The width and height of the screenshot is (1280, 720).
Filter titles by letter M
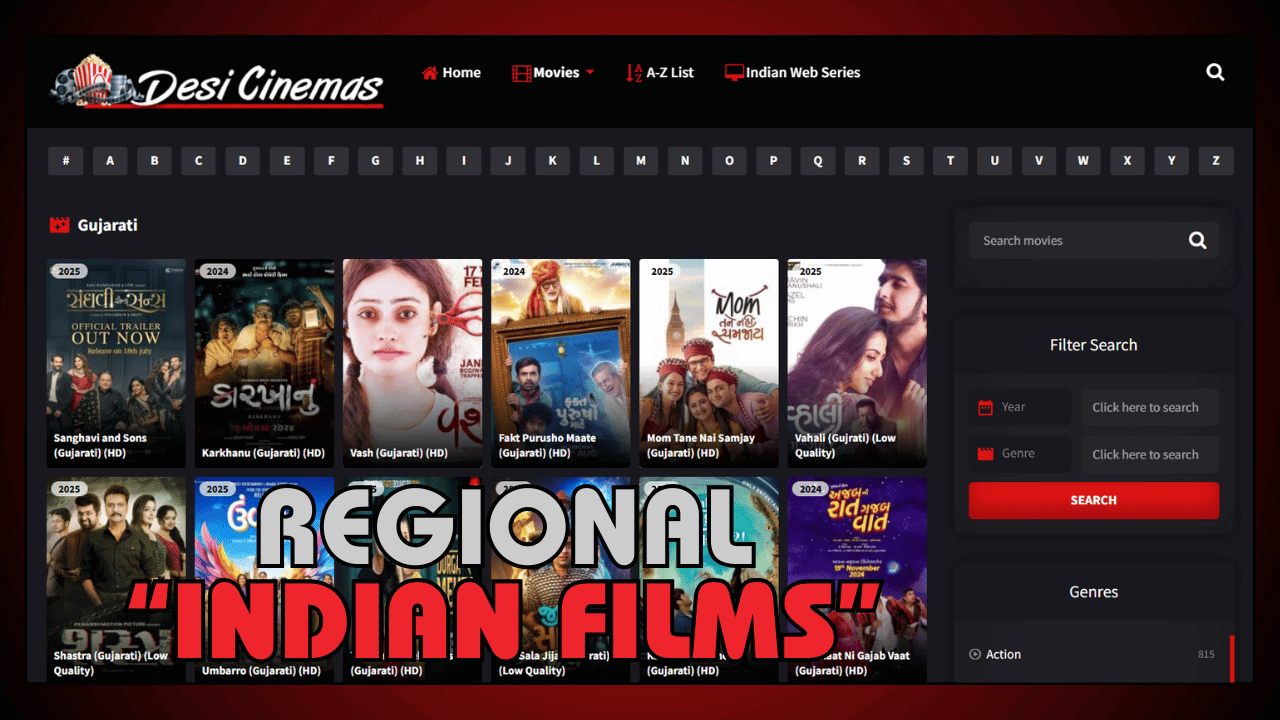(641, 161)
